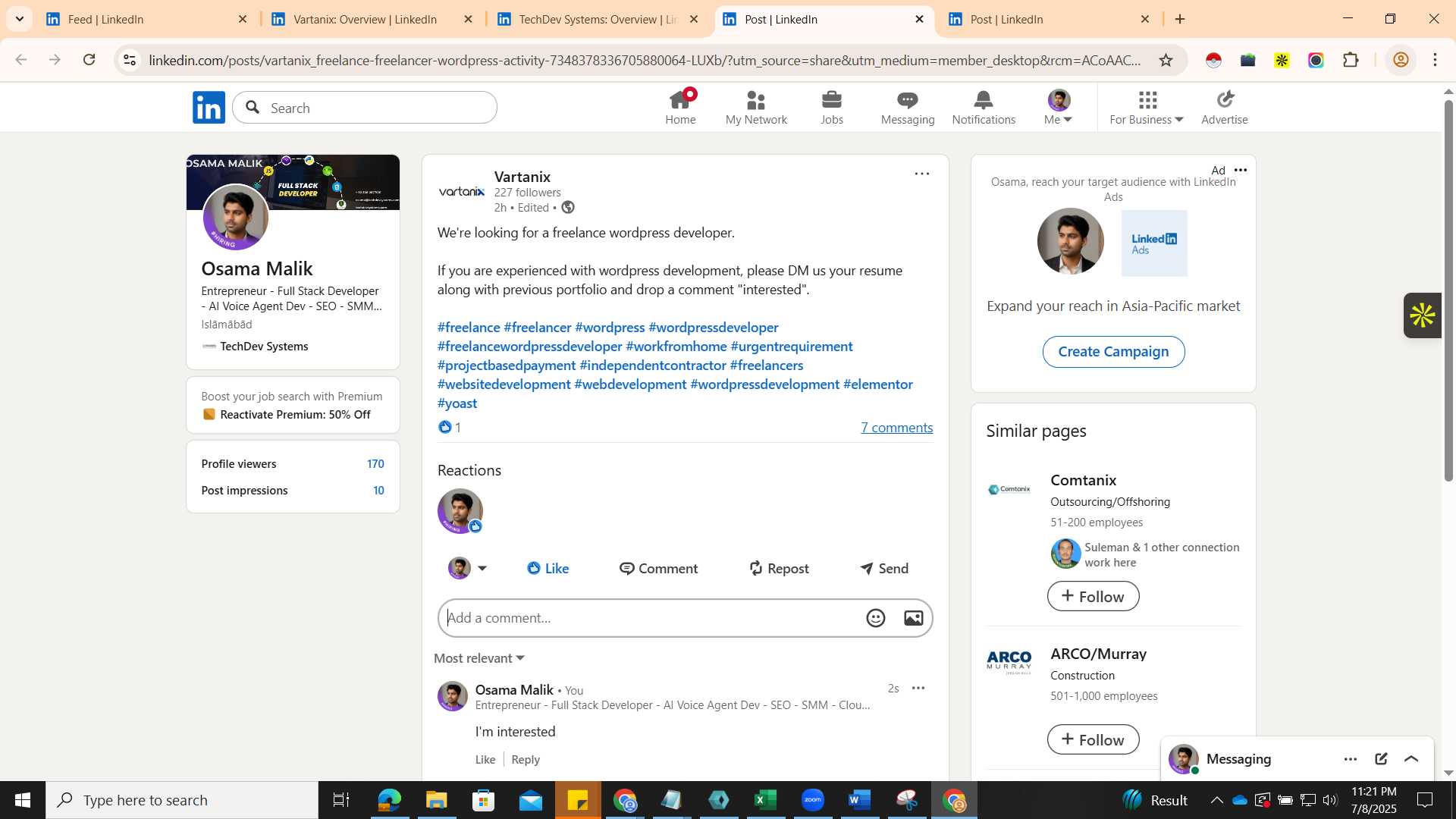Viewport: 1456px width, 819px height.
Task: Focus the Add a comment field
Action: (652, 618)
